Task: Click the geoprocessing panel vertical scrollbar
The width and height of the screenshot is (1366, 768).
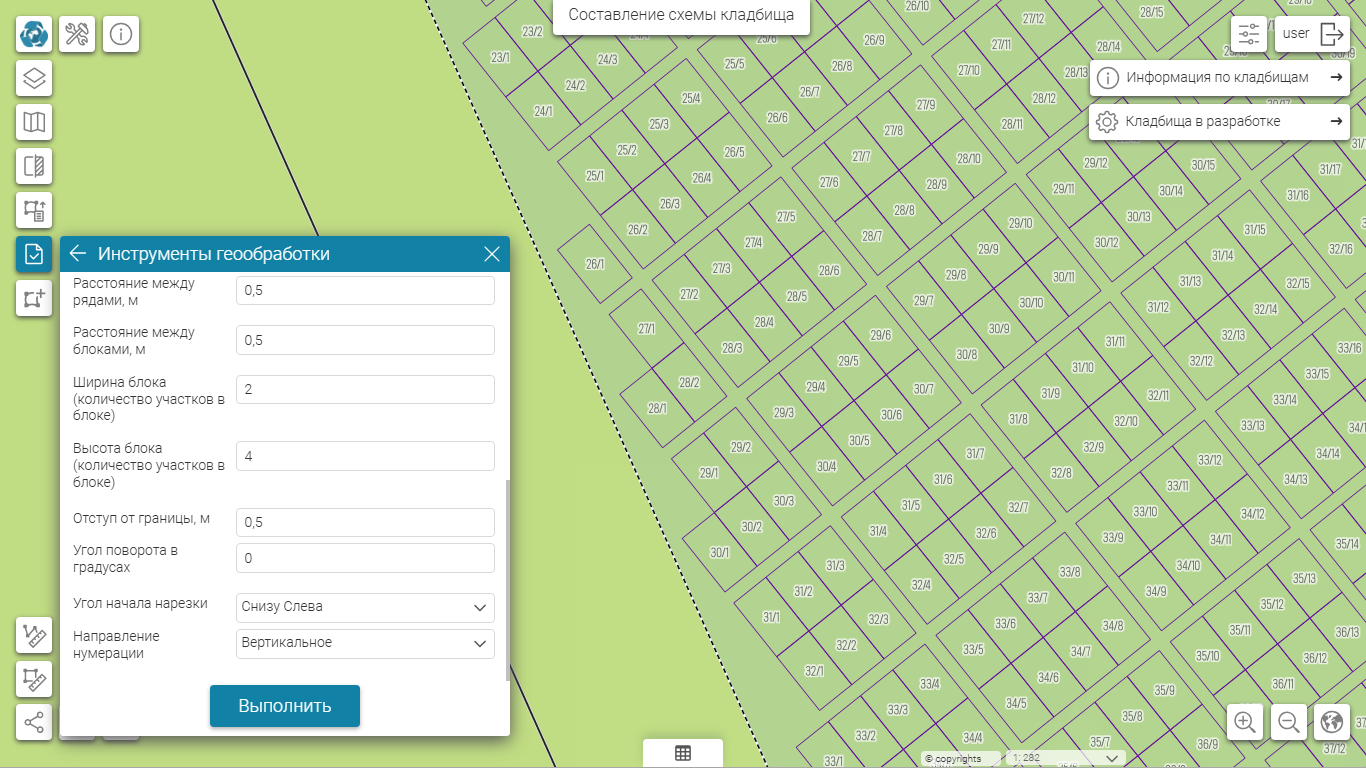Action: point(507,580)
